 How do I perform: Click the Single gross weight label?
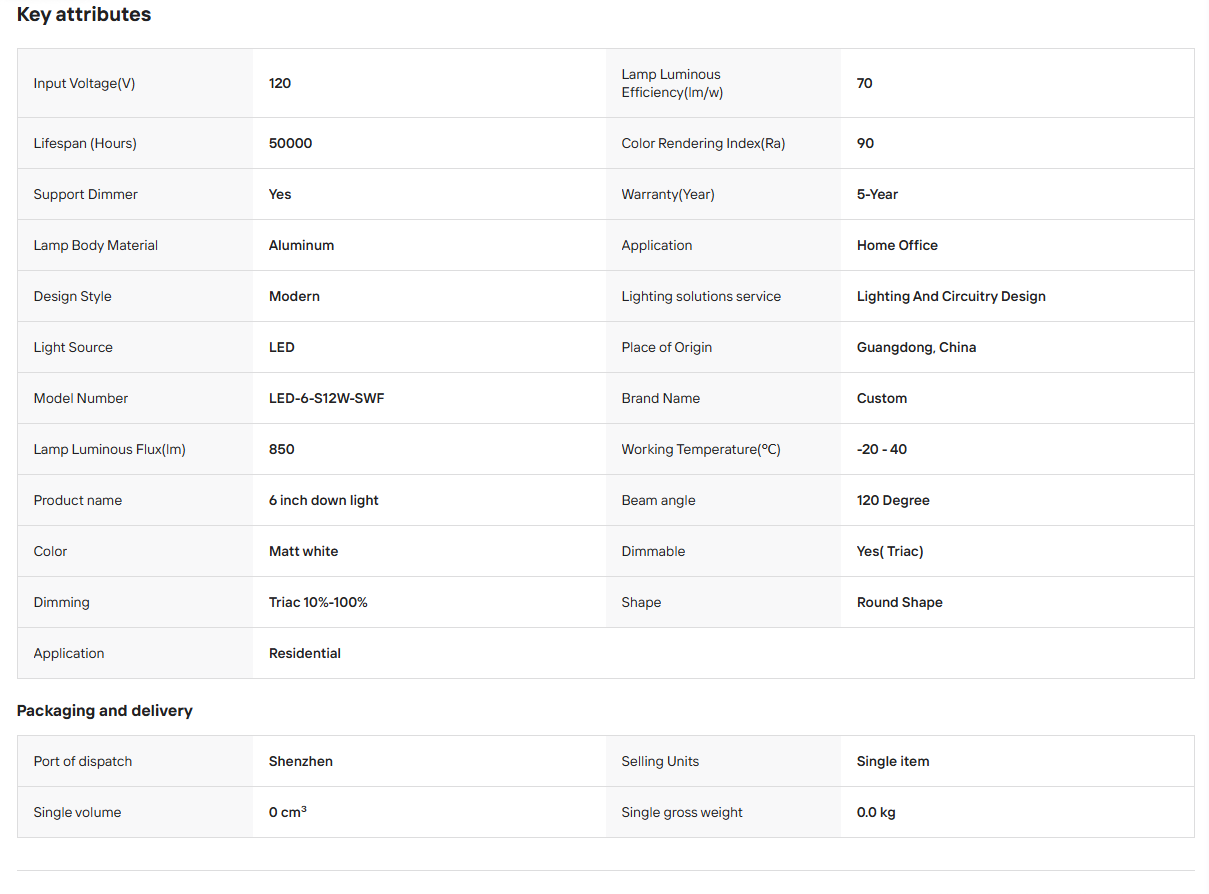tap(682, 812)
